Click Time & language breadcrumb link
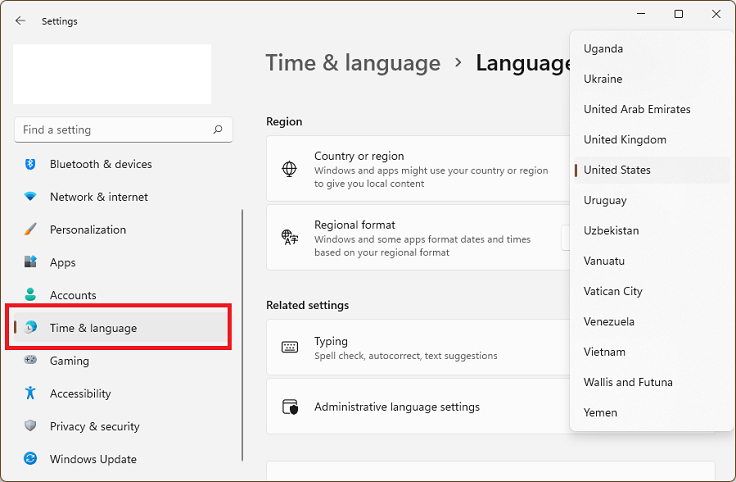Screen dimensions: 736x482 click(x=353, y=63)
